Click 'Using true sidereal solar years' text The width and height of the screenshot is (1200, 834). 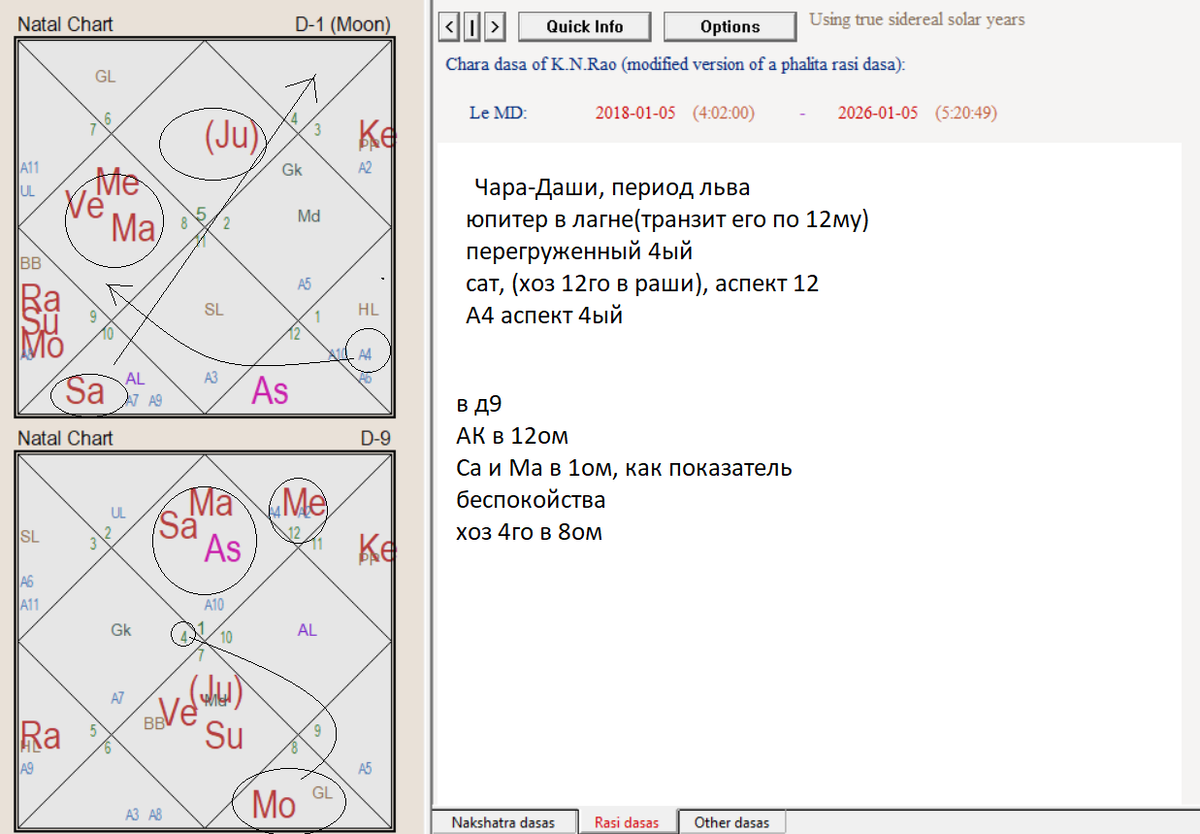(917, 19)
